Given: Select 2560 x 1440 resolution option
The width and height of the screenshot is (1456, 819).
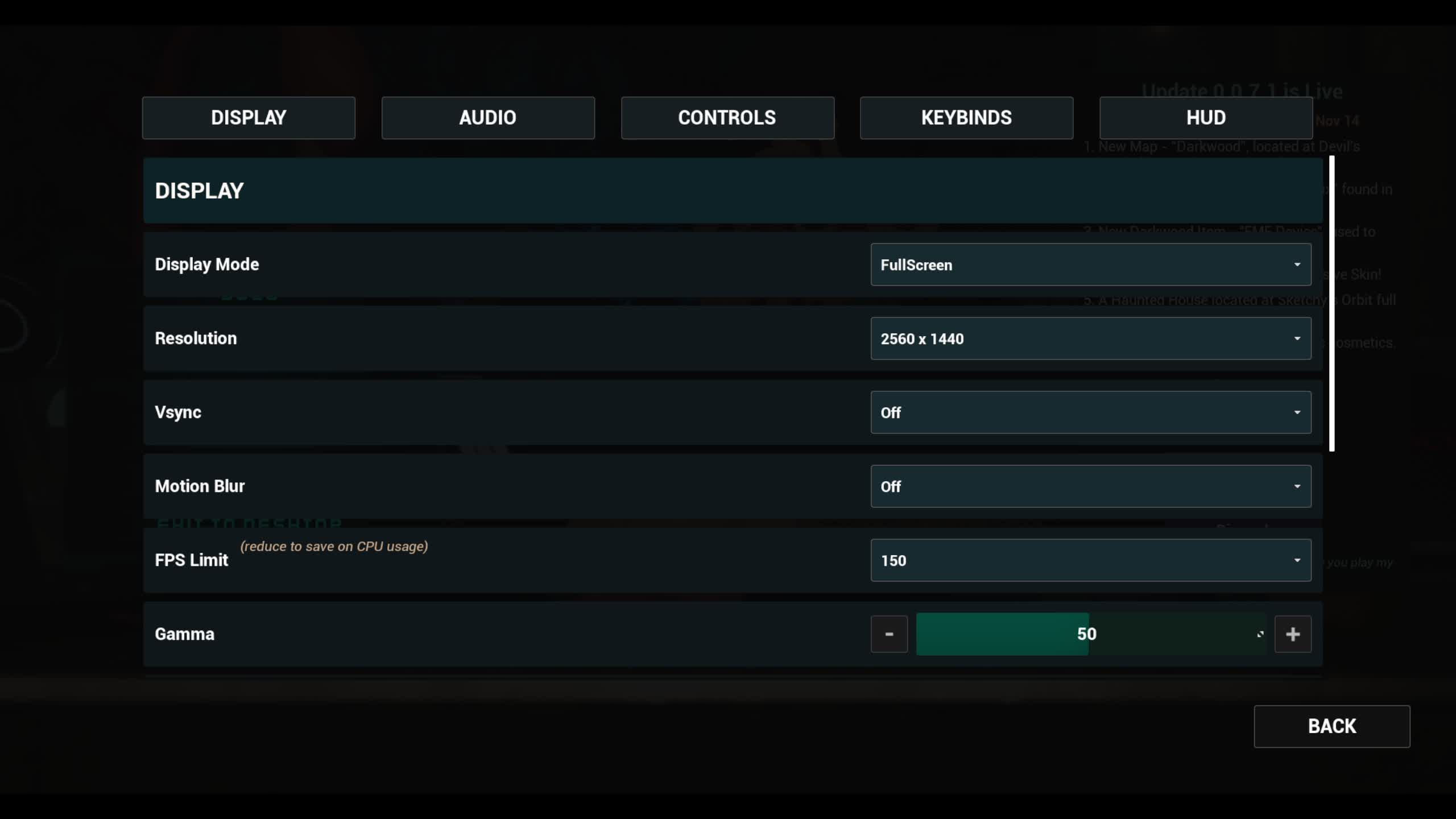Looking at the screenshot, I should (1090, 338).
